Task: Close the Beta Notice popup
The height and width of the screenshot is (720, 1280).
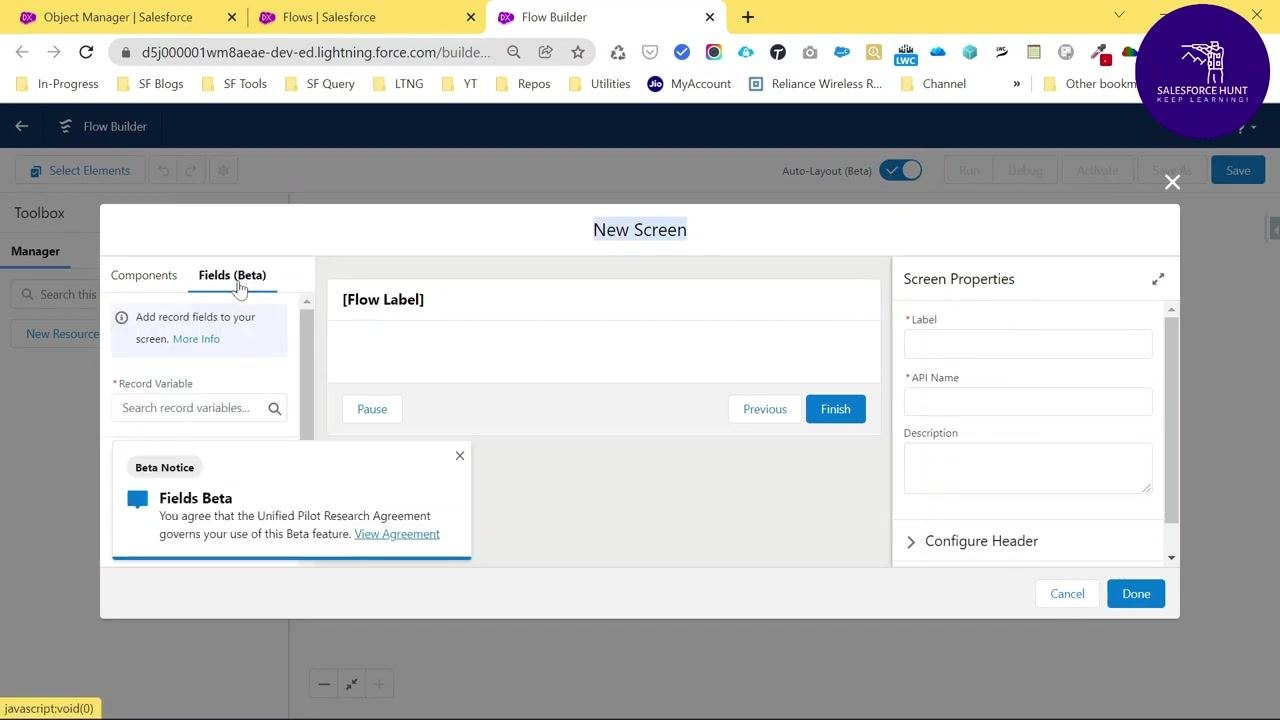Action: click(460, 456)
